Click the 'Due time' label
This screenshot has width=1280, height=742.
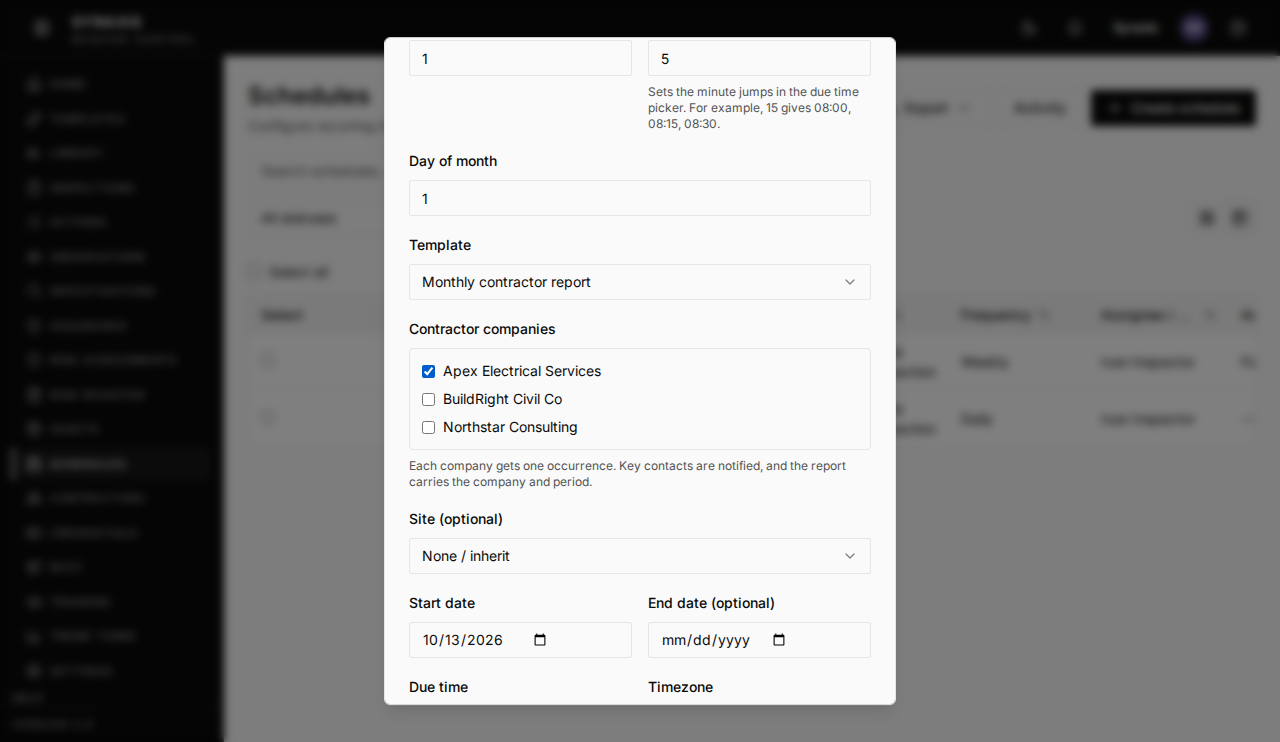[438, 687]
